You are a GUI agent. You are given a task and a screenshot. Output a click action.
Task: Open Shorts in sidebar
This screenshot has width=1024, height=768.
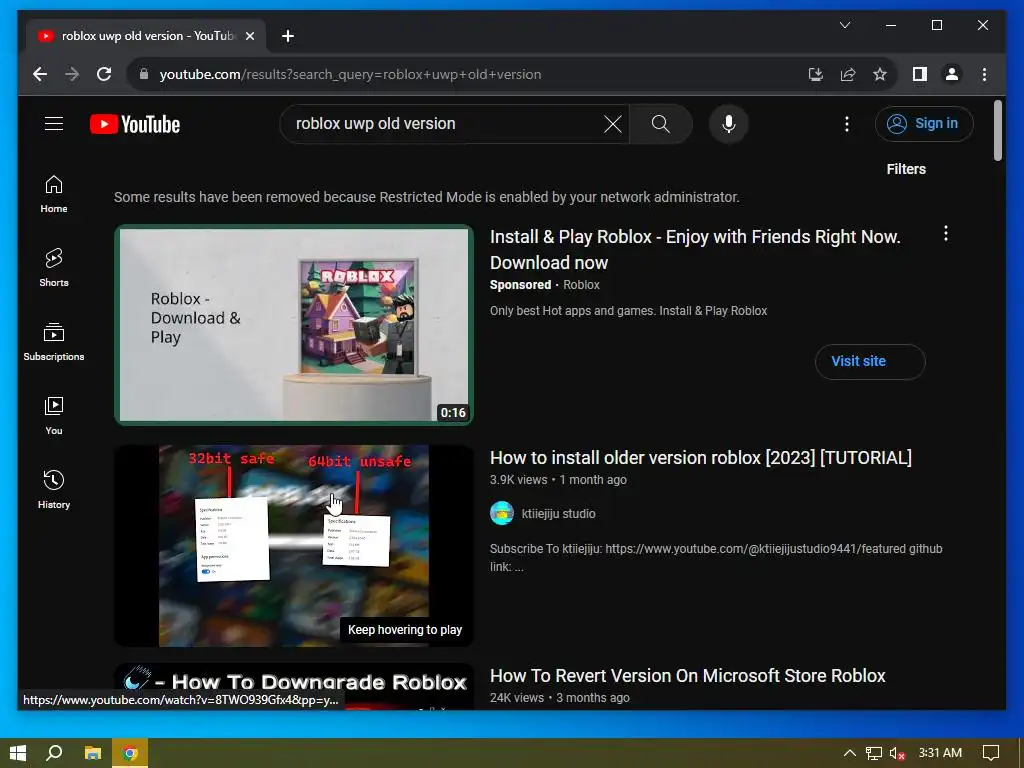[54, 268]
